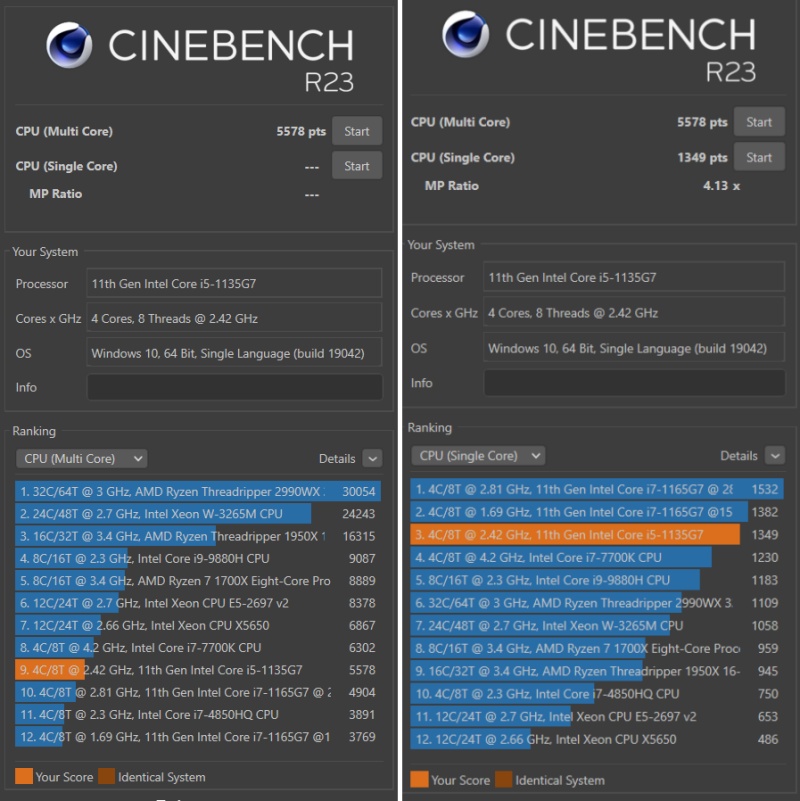
Task: Select the Xeon W-3265M row scoring 1058
Action: [x=597, y=626]
